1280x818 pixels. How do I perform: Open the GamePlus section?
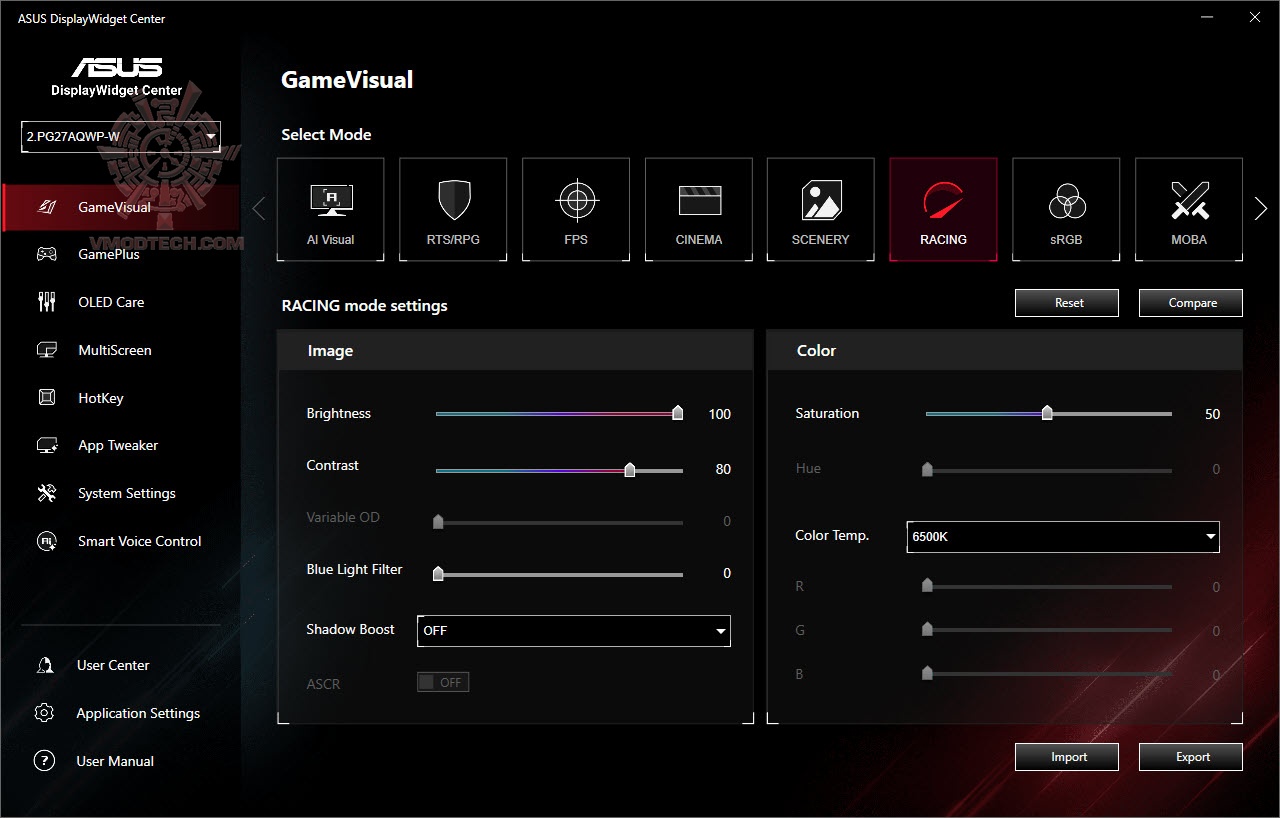[109, 254]
